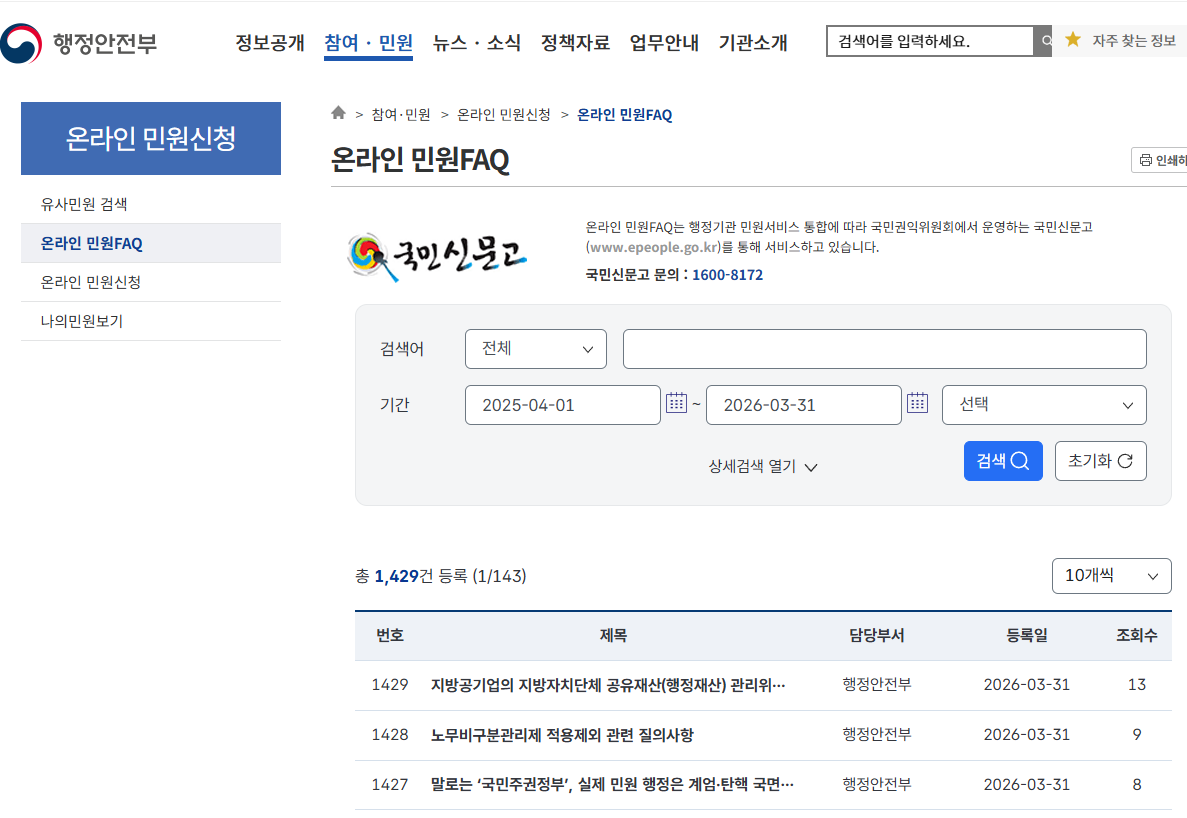This screenshot has width=1187, height=818.
Task: Open the 선택 period dropdown
Action: pos(1044,405)
